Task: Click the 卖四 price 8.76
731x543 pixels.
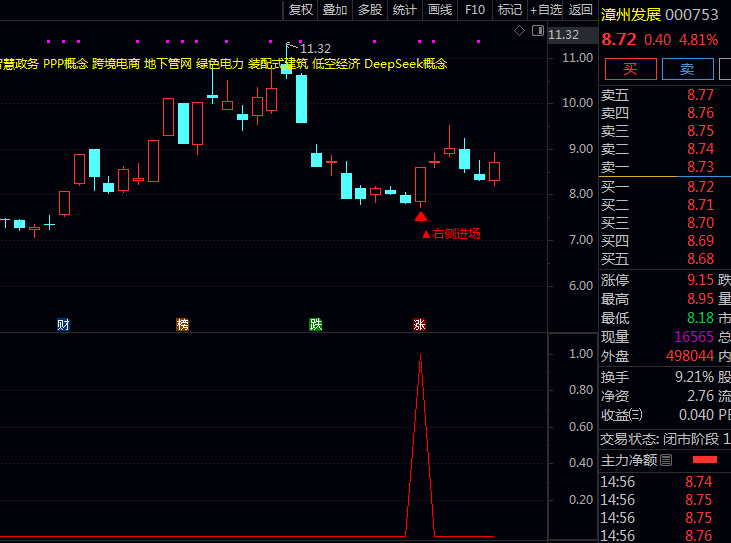Action: pyautogui.click(x=700, y=113)
